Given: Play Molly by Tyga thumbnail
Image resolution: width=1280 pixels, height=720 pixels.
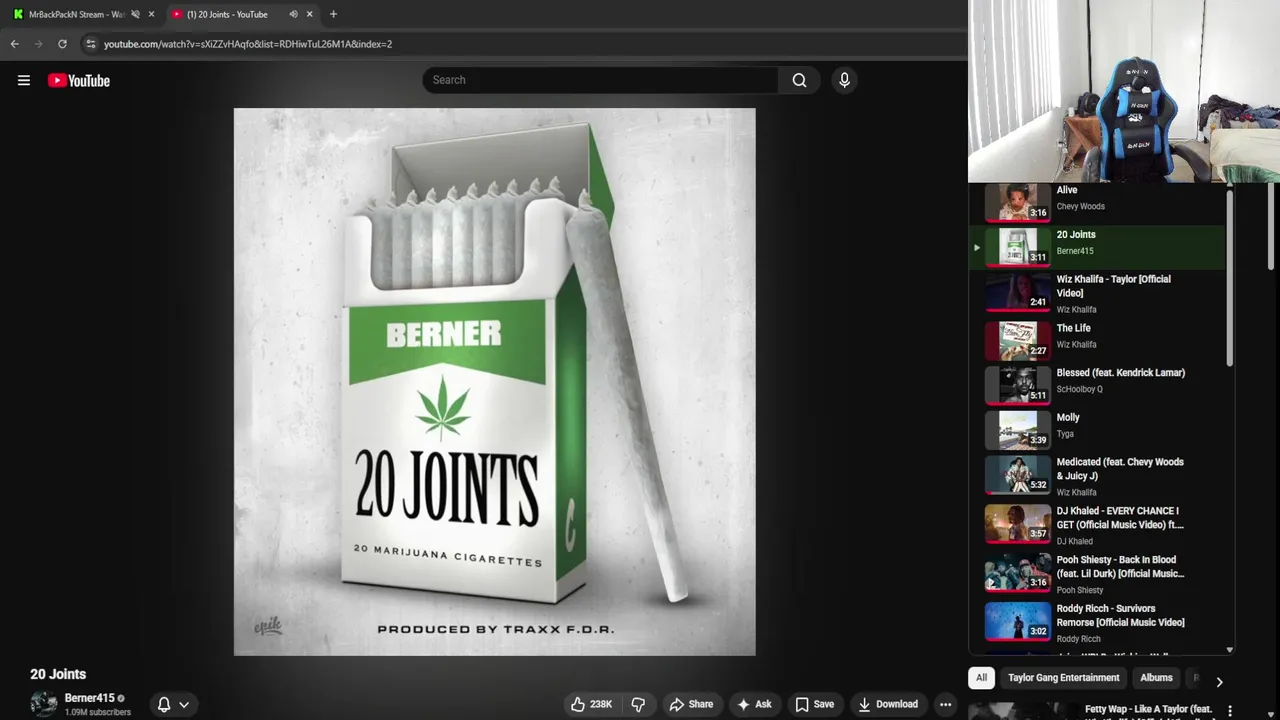Looking at the screenshot, I should coord(1018,430).
